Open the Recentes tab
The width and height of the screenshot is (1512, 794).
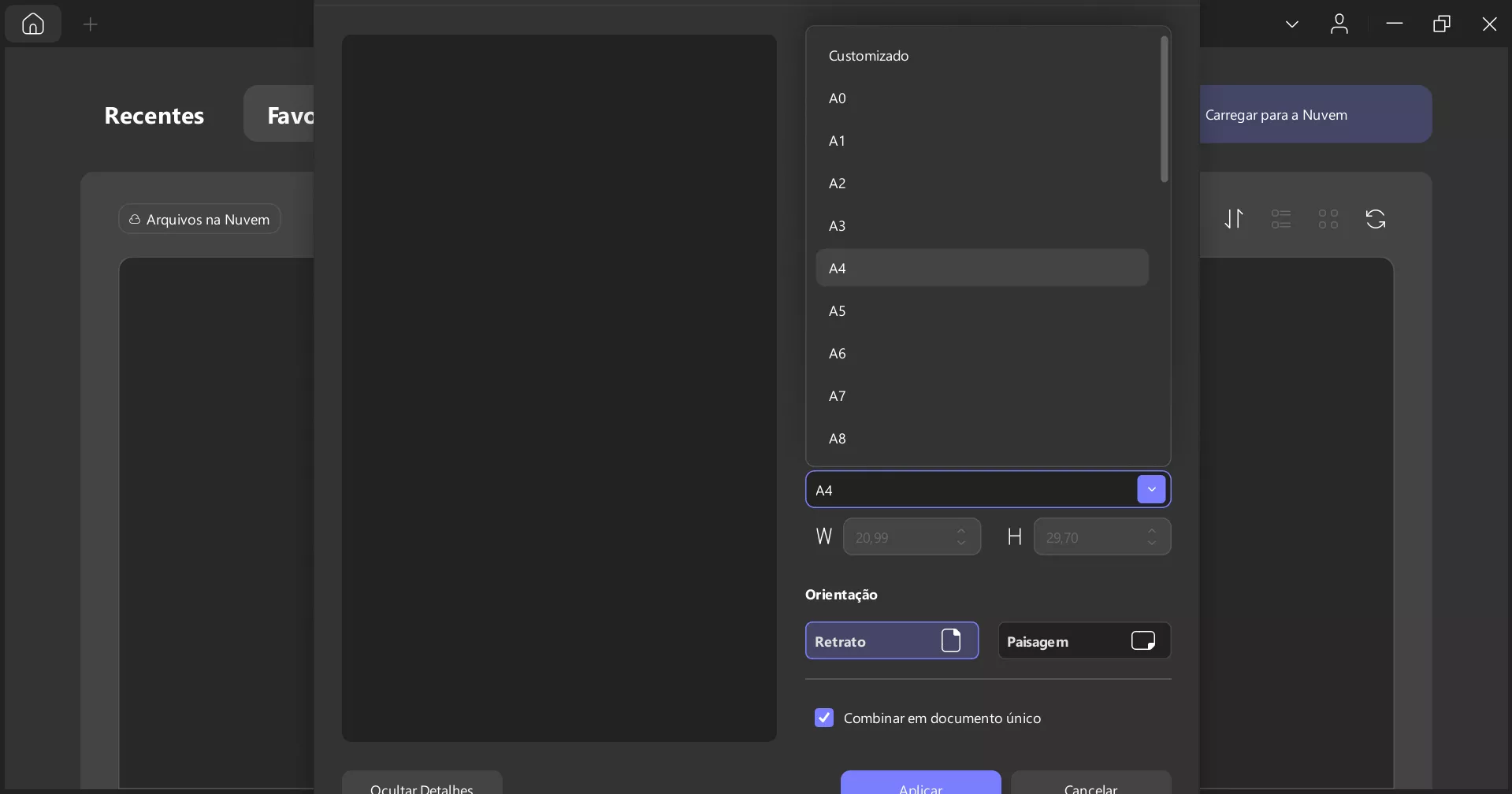[154, 115]
